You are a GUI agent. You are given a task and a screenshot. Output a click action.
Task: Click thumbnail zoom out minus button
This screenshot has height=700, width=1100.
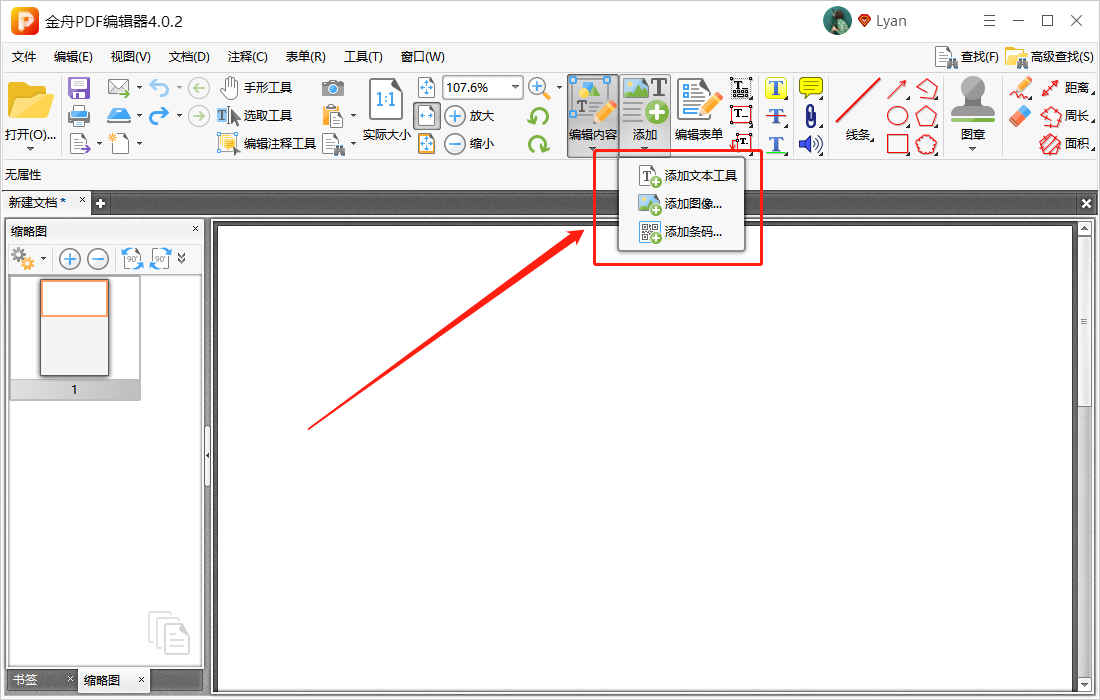tap(98, 259)
